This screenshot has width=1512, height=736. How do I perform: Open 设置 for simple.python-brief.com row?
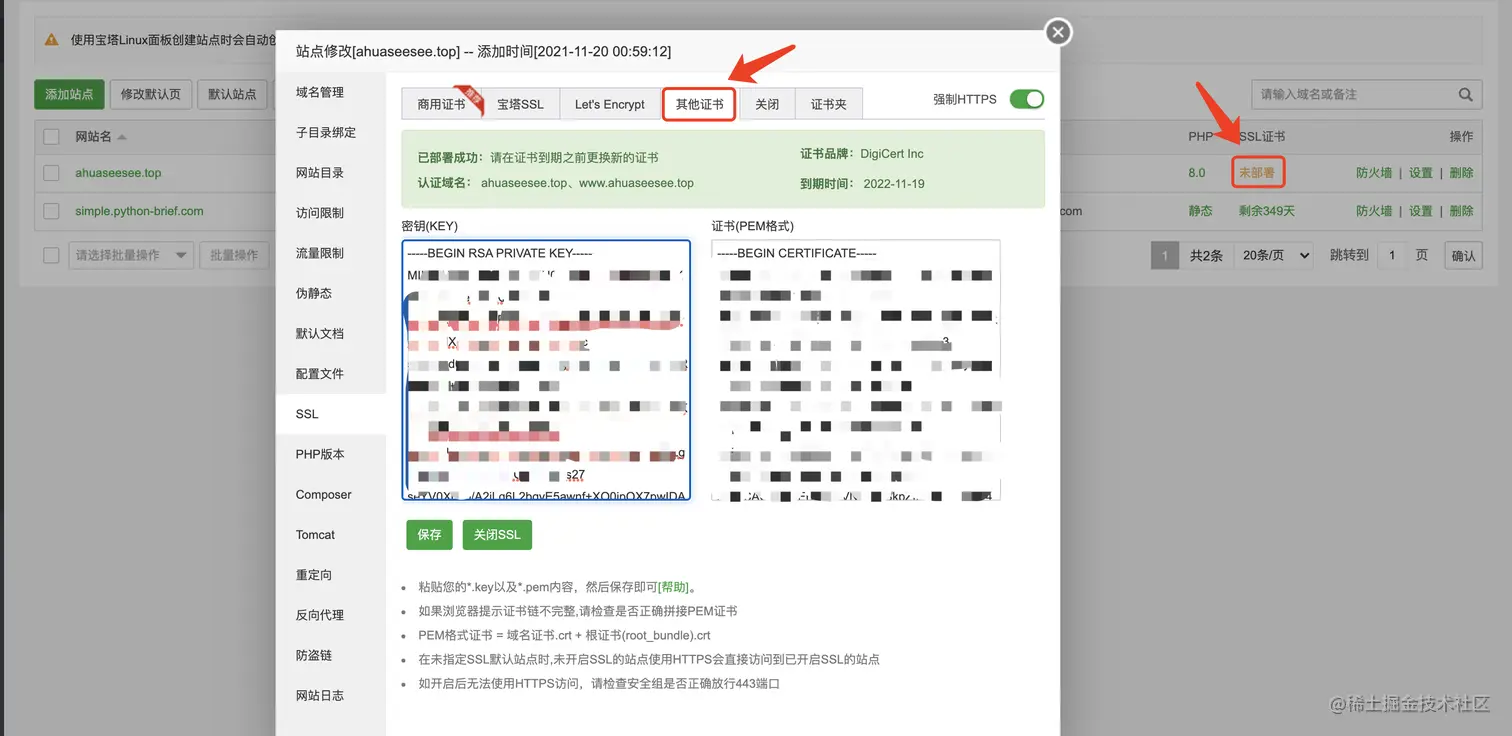tap(1421, 211)
